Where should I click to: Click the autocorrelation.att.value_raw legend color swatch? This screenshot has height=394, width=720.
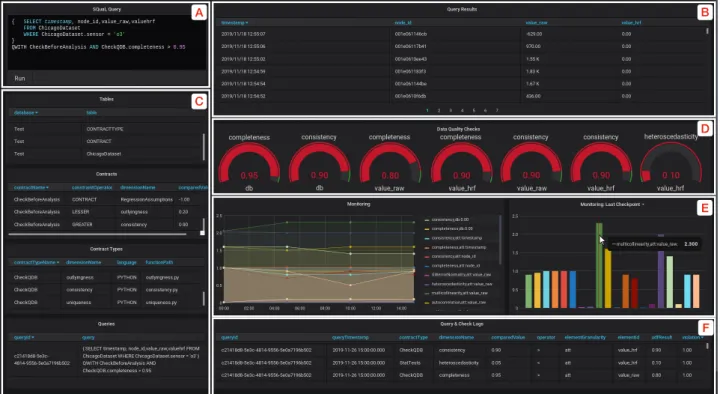click(427, 303)
